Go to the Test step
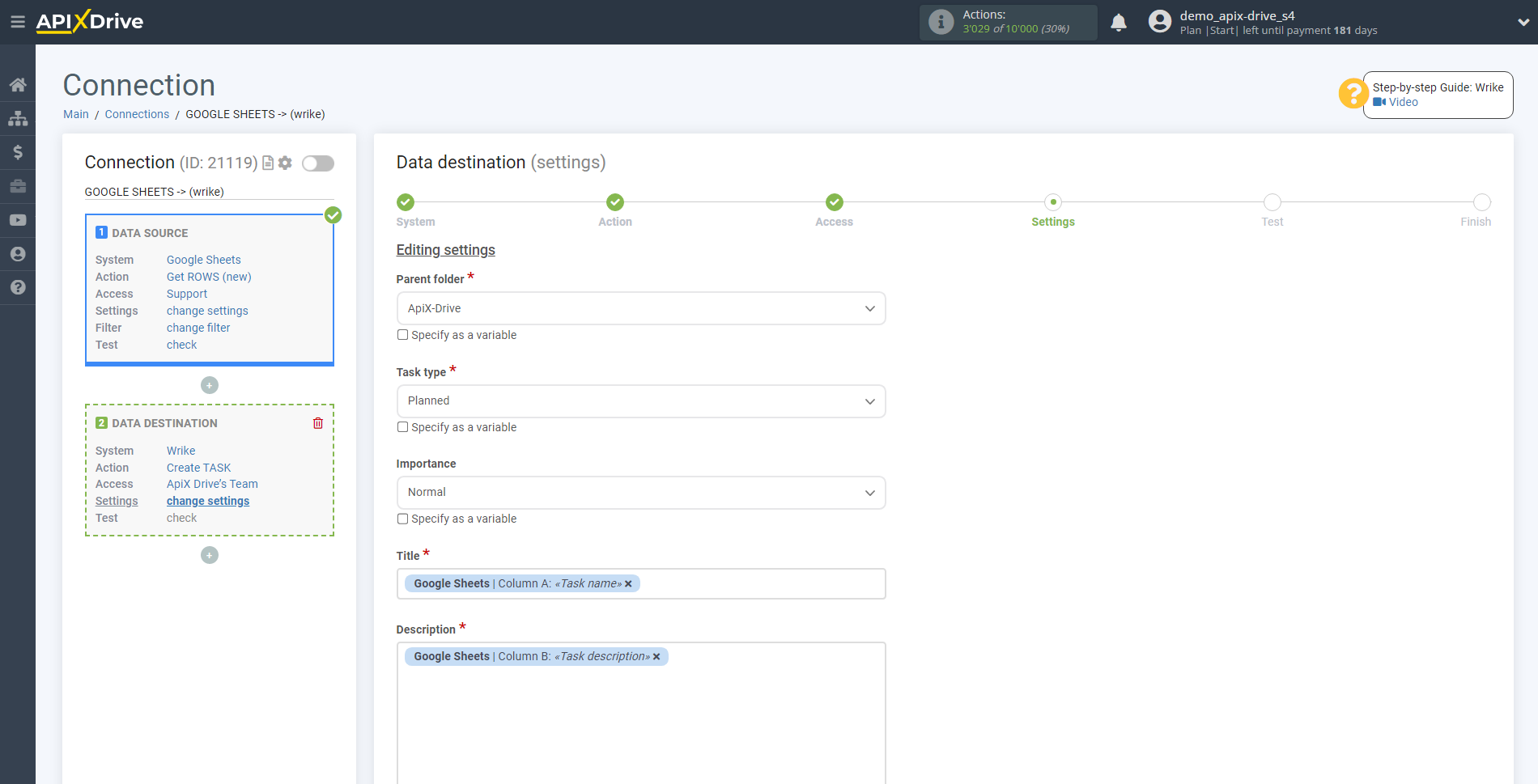This screenshot has height=784, width=1538. pos(1272,202)
